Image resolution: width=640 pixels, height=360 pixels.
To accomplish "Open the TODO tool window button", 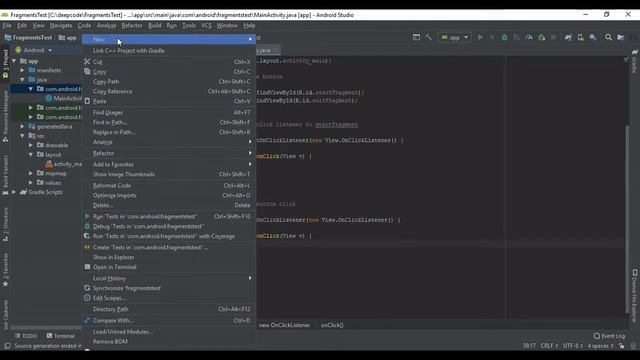I will (26, 336).
